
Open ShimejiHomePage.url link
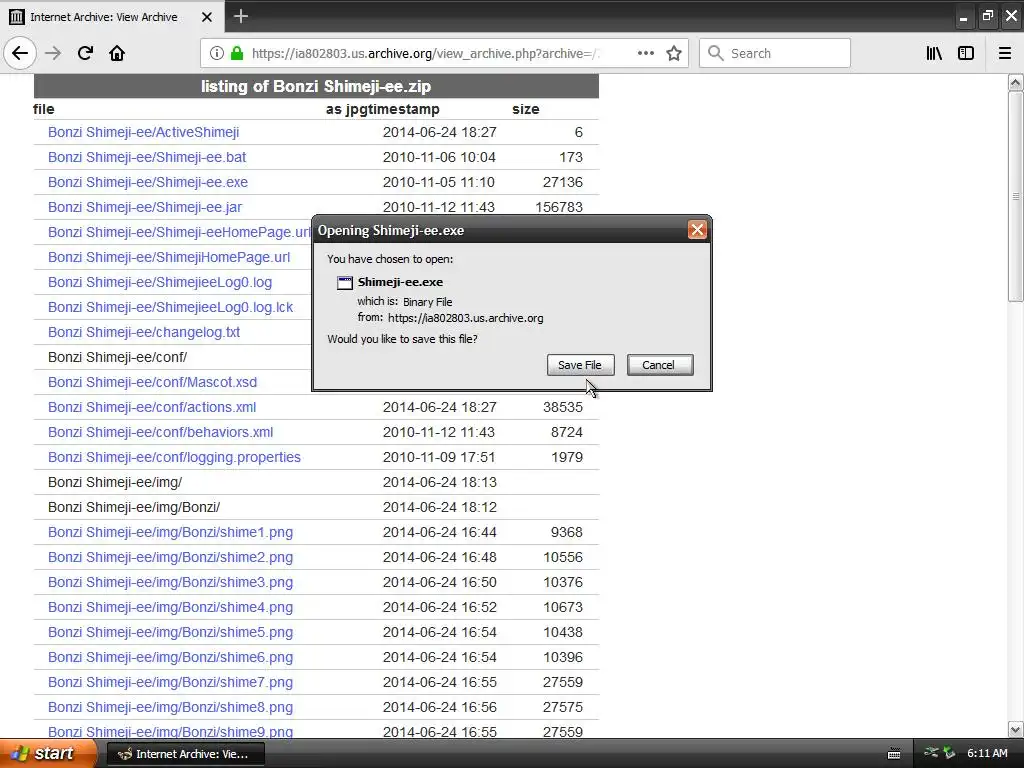tap(169, 257)
